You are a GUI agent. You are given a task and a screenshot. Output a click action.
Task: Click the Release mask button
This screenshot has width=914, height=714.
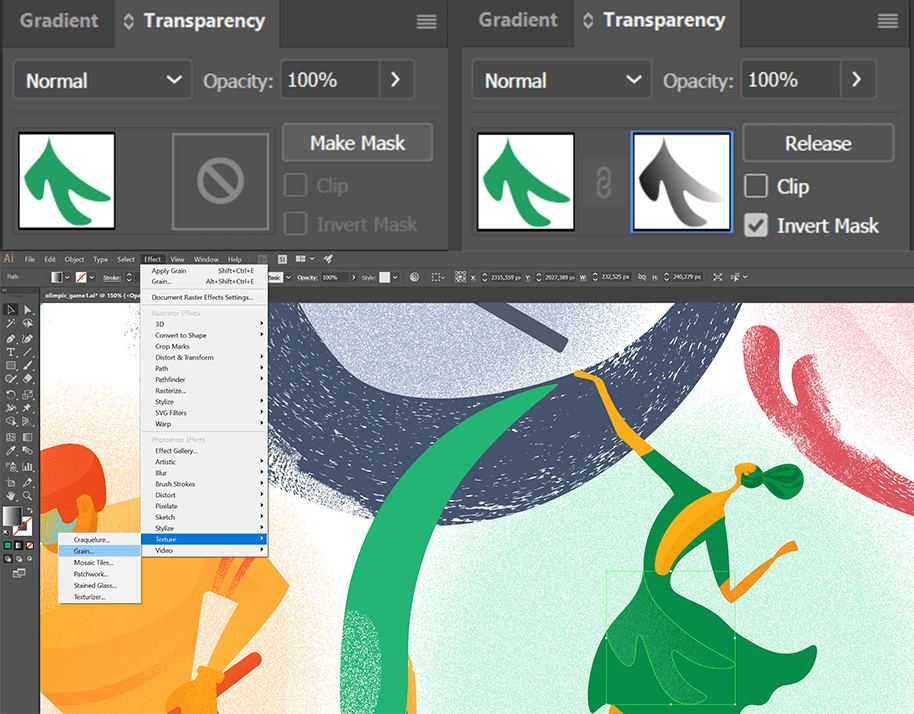point(818,143)
